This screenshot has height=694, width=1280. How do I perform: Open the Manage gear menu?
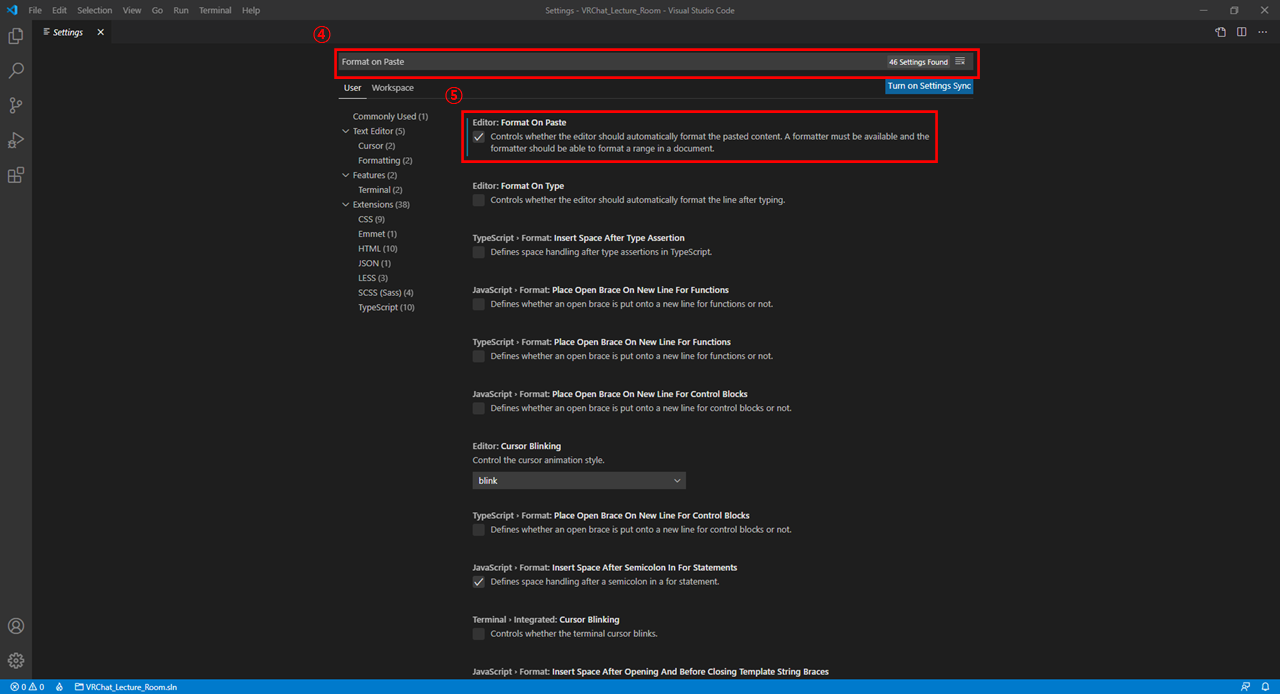coord(16,661)
